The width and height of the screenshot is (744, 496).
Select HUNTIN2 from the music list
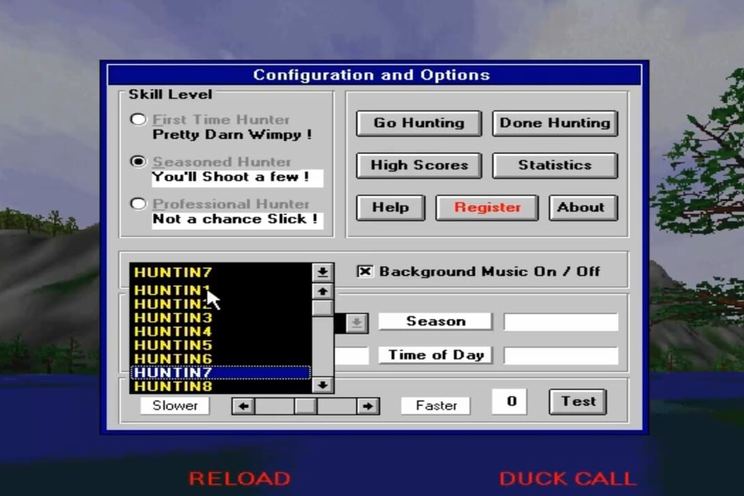click(x=221, y=304)
